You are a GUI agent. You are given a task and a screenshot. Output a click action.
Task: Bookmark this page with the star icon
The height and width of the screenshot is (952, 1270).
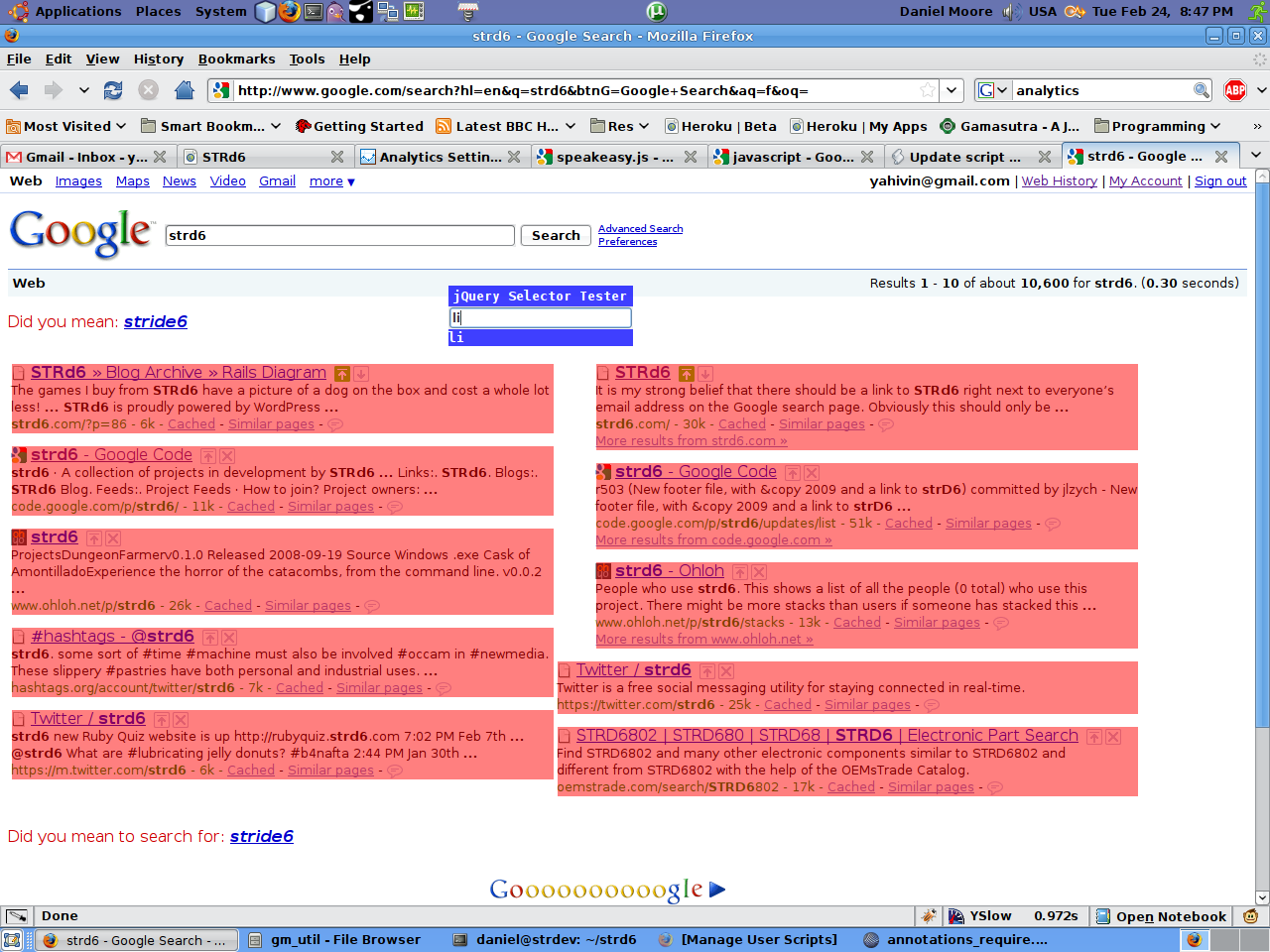point(927,90)
